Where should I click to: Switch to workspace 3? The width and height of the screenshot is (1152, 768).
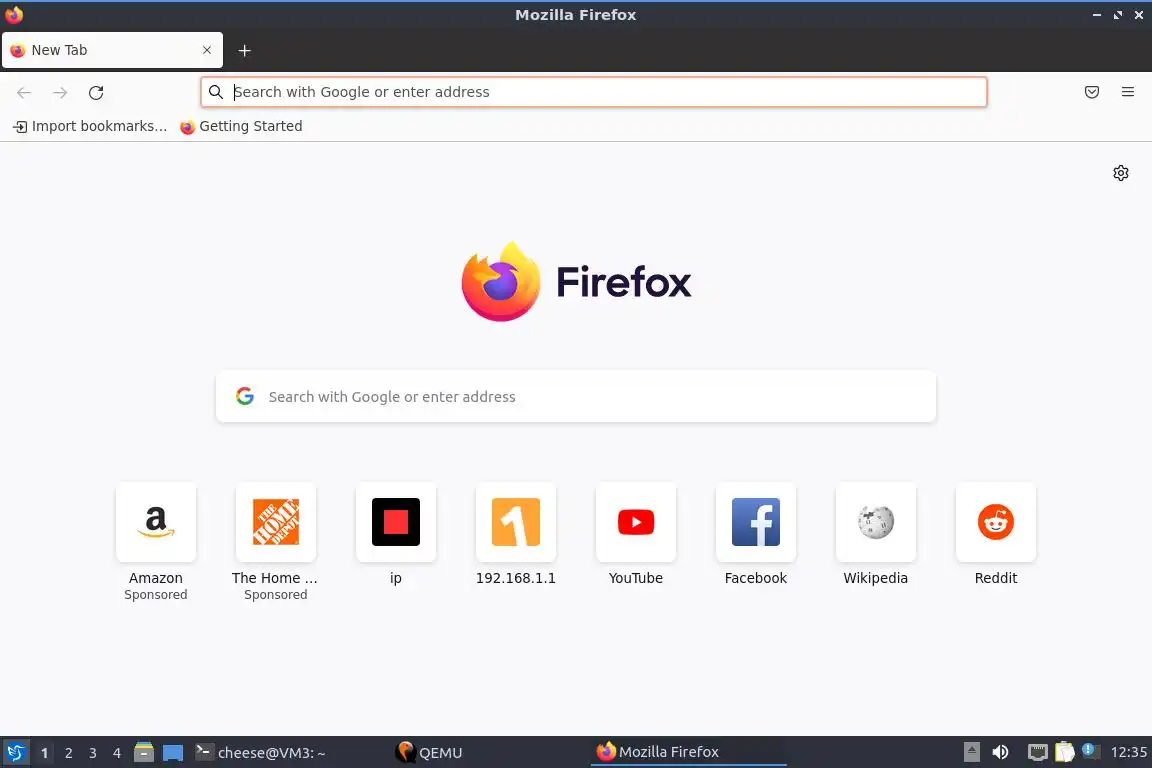93,753
